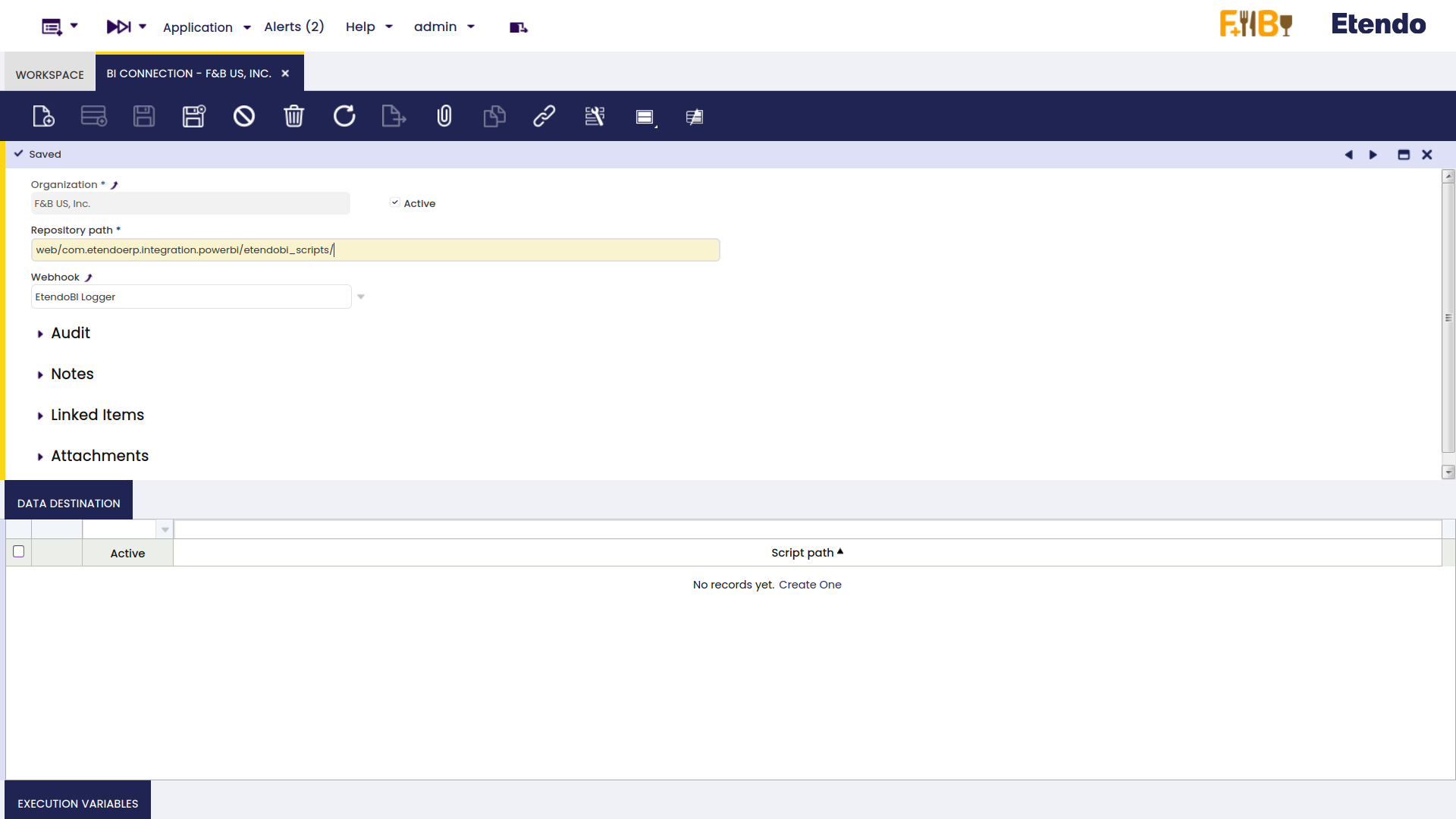Click the Link chain icon

click(544, 116)
